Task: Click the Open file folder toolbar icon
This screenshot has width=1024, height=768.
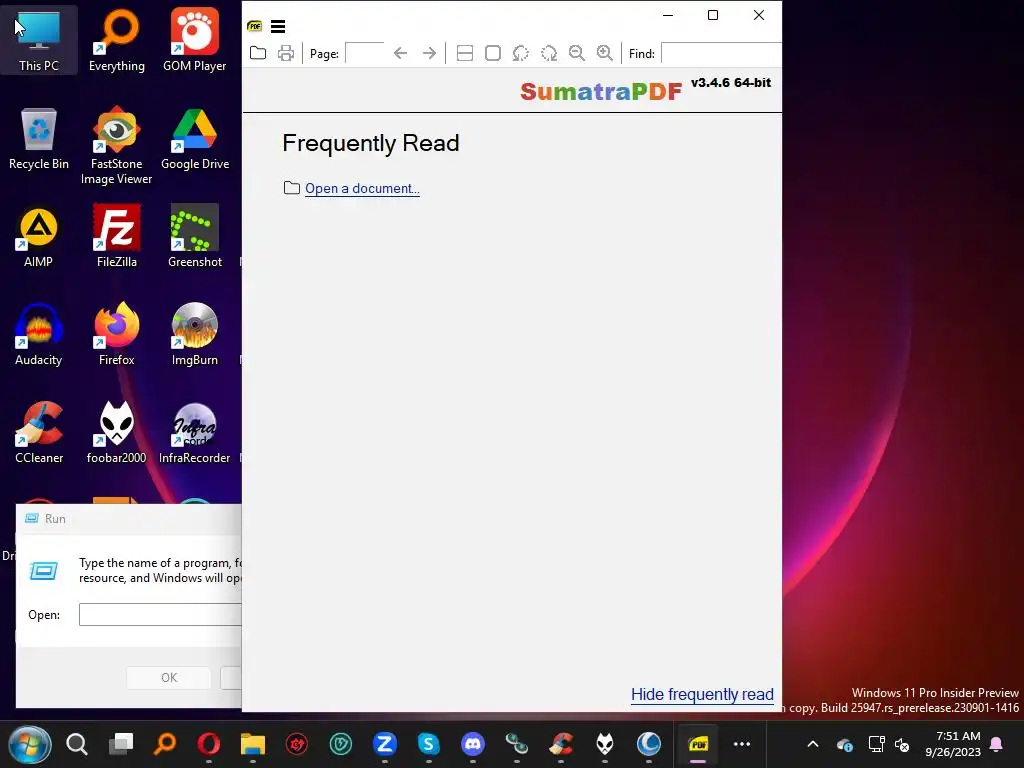Action: click(258, 53)
